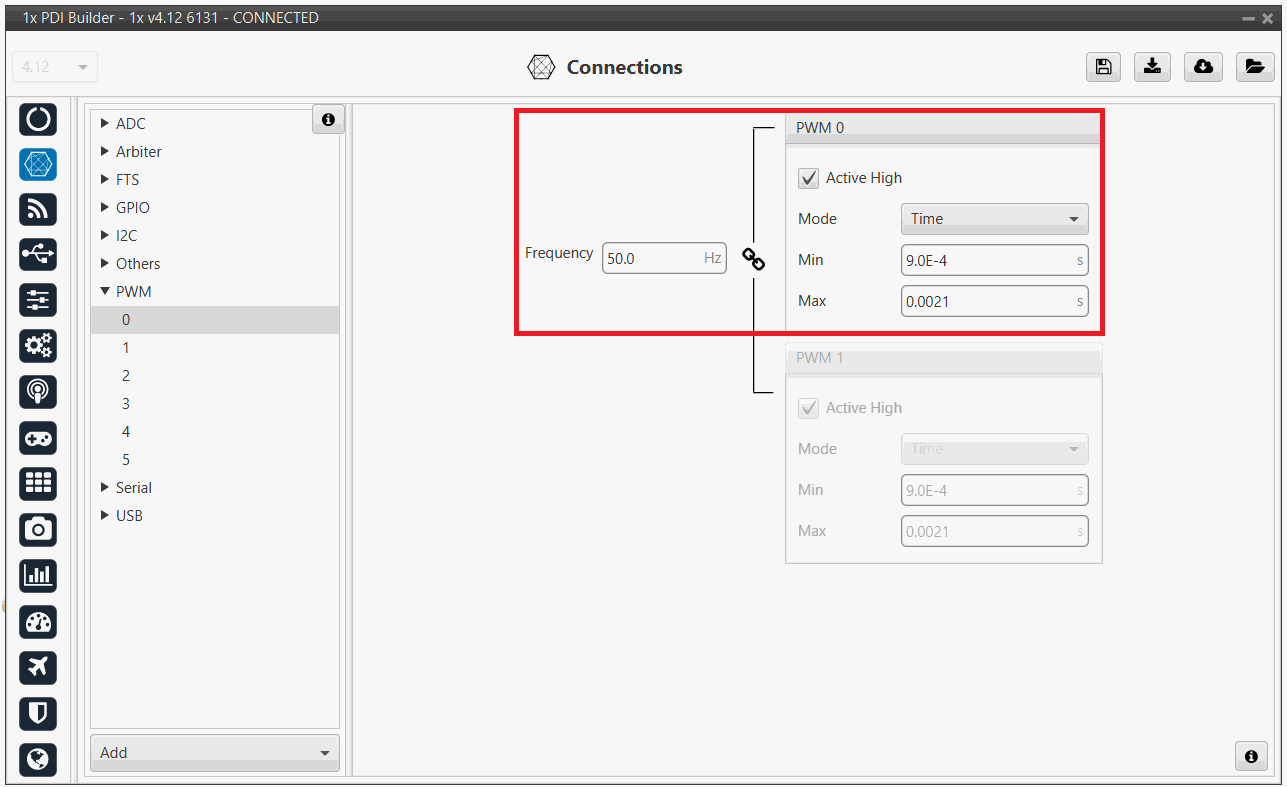Open the globe icon in sidebar

pyautogui.click(x=38, y=759)
